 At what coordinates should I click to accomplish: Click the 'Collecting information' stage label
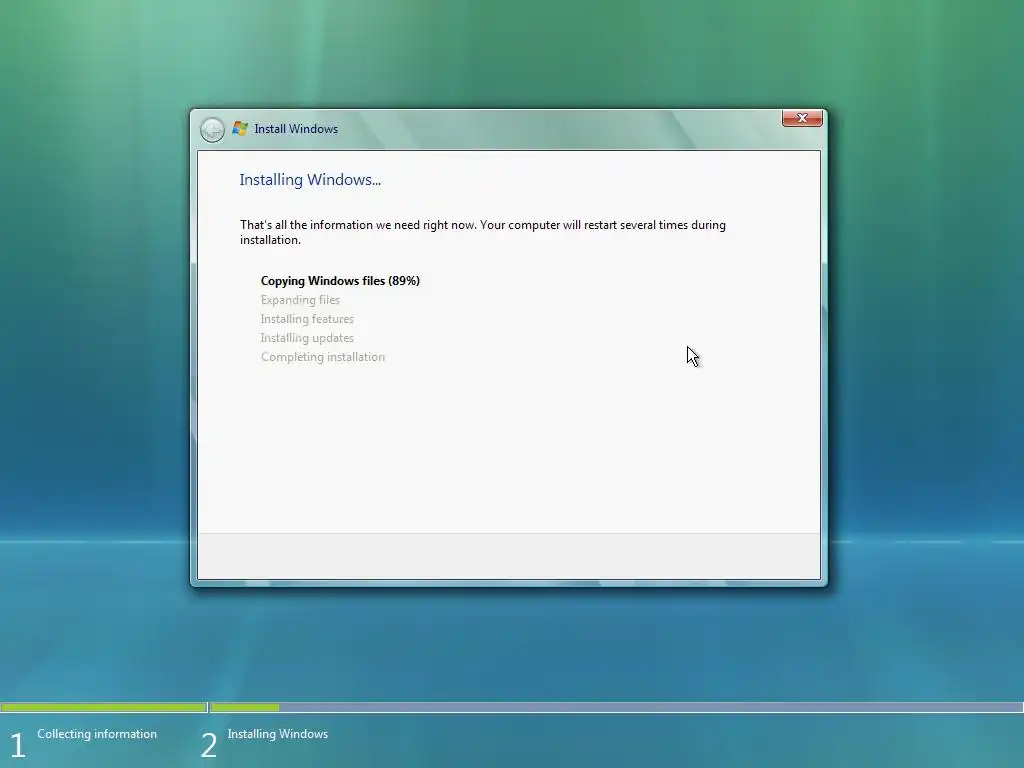coord(97,734)
